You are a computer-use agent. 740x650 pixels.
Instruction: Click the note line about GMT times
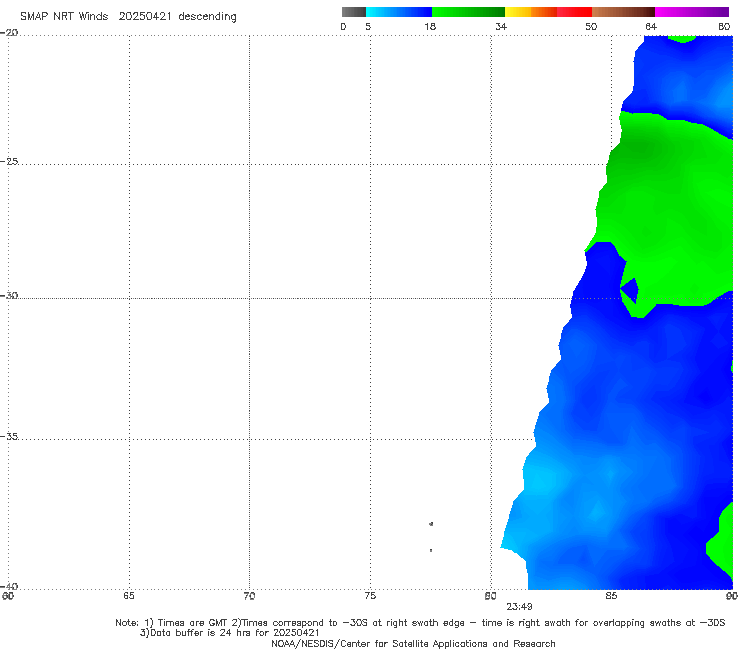pos(420,623)
